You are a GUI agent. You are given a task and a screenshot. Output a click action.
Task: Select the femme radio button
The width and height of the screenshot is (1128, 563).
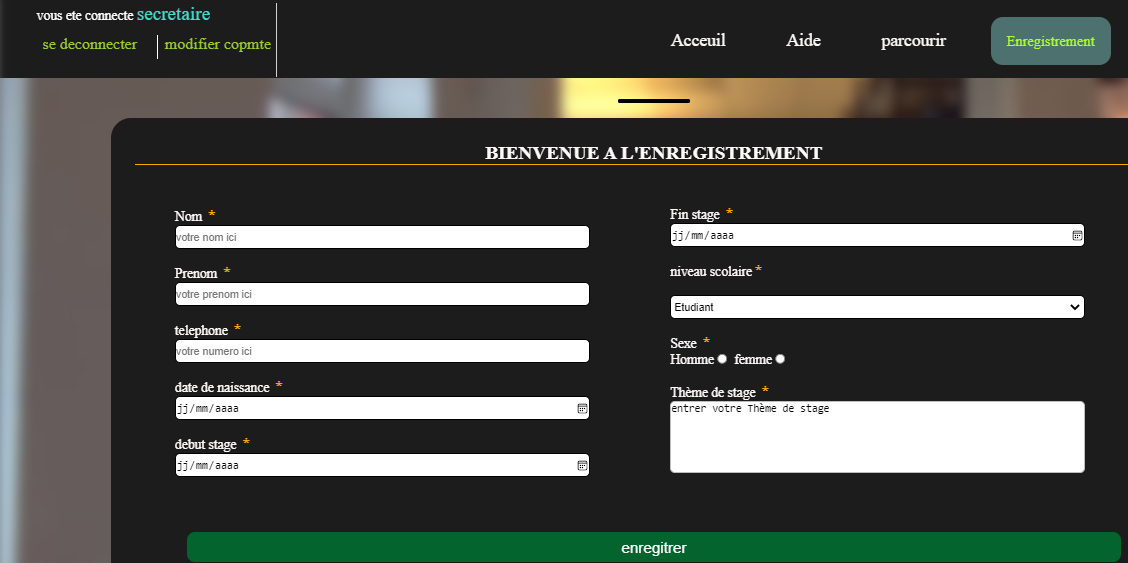click(x=780, y=359)
